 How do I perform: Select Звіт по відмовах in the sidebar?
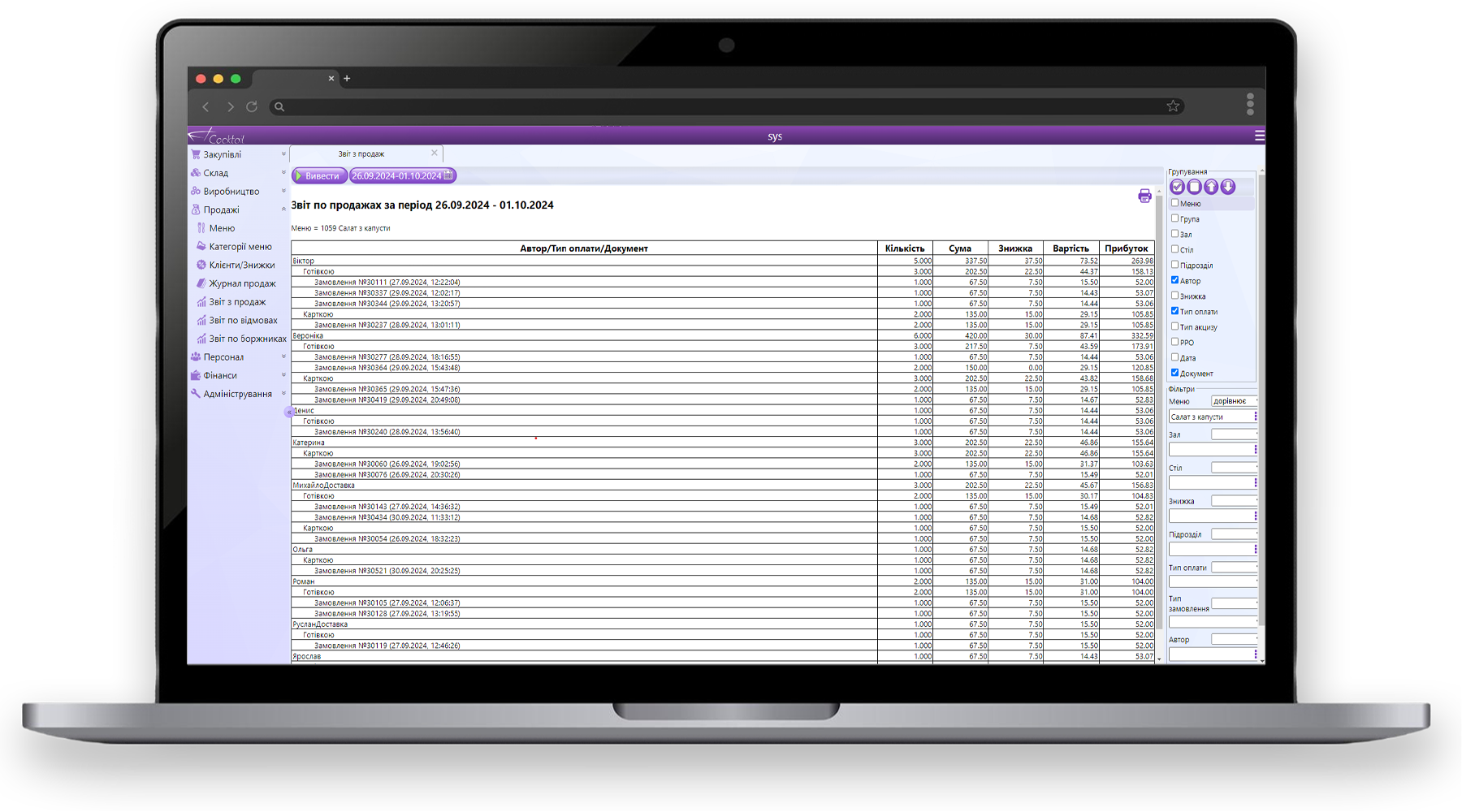[x=243, y=320]
